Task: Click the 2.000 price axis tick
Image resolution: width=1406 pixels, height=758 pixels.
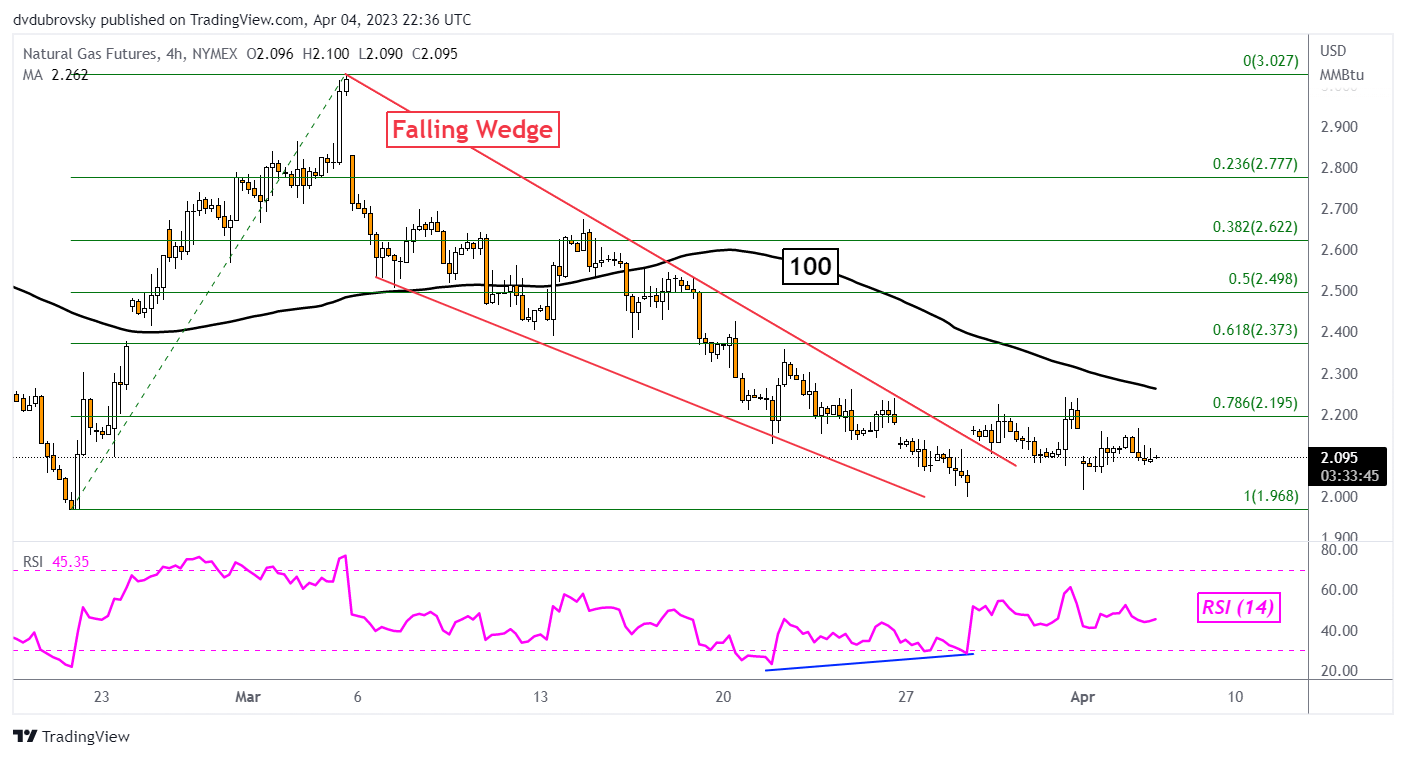Action: [x=1337, y=497]
